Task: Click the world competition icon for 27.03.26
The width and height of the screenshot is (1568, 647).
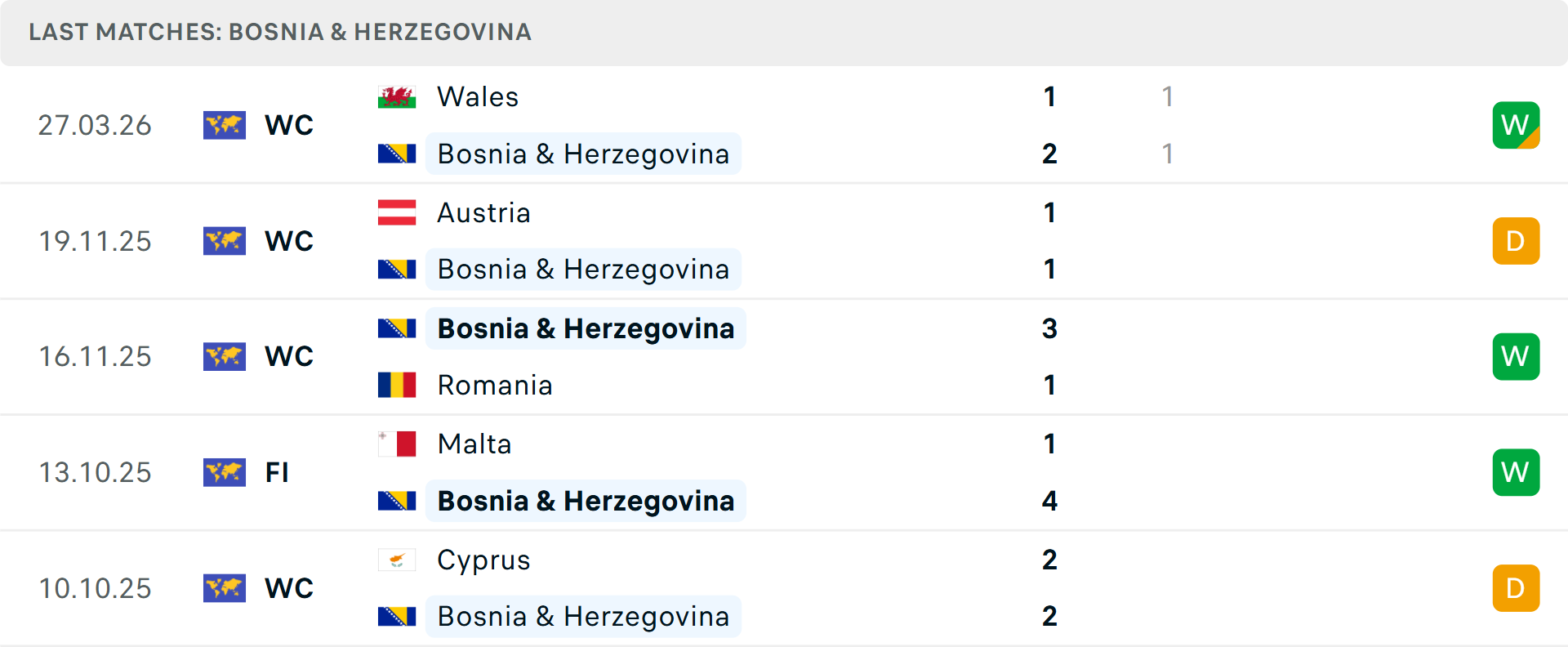Action: click(x=225, y=125)
